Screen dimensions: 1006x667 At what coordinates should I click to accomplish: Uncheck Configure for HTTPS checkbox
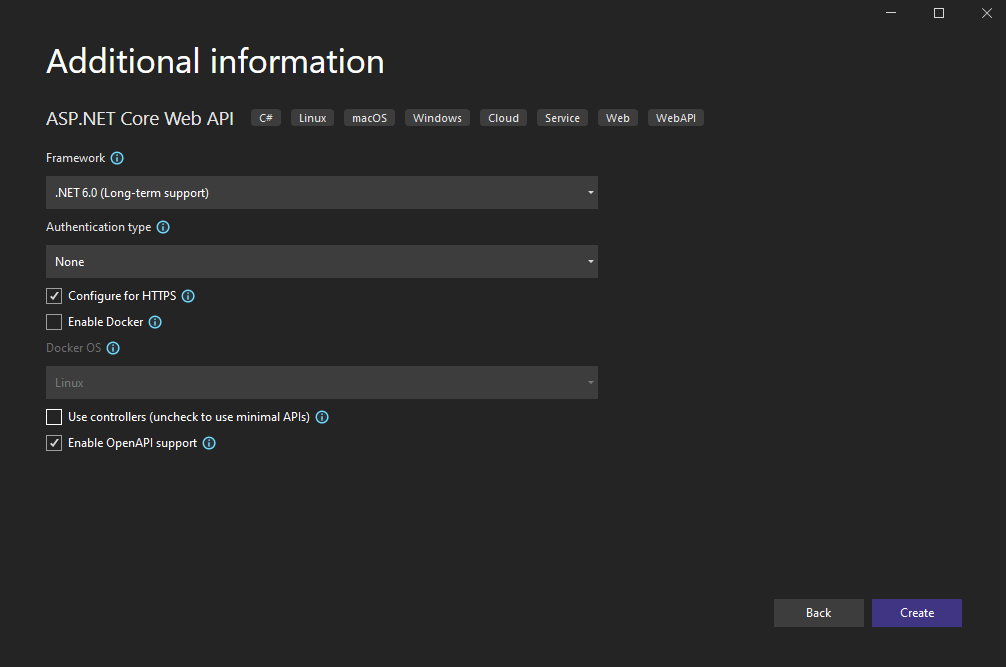(x=54, y=296)
